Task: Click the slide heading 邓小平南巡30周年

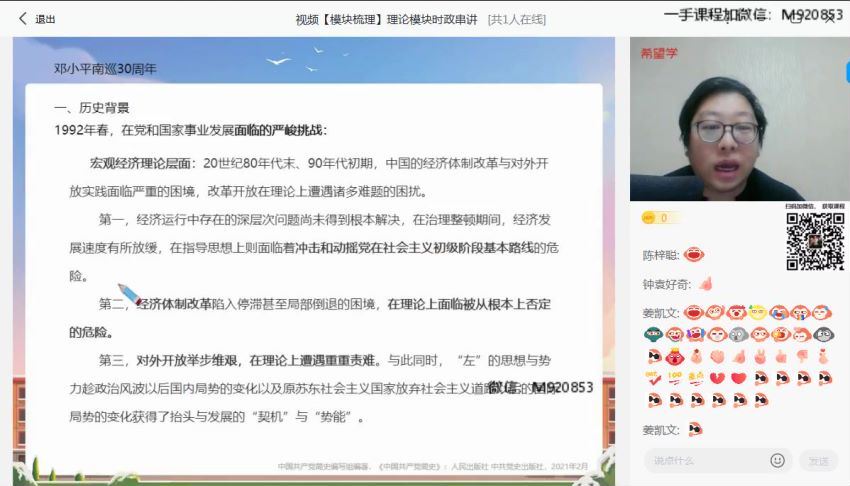Action: point(105,69)
